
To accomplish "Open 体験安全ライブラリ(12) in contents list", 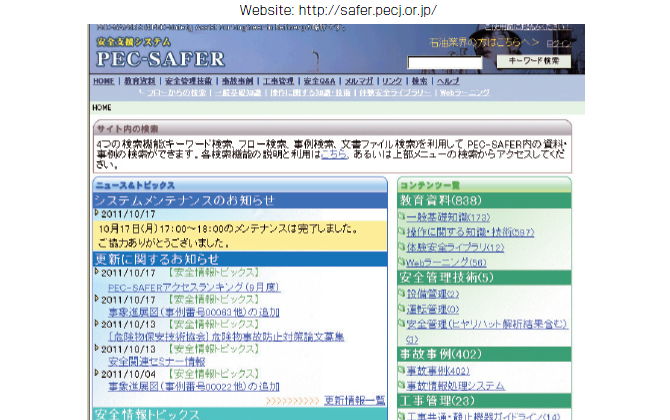I will (455, 247).
